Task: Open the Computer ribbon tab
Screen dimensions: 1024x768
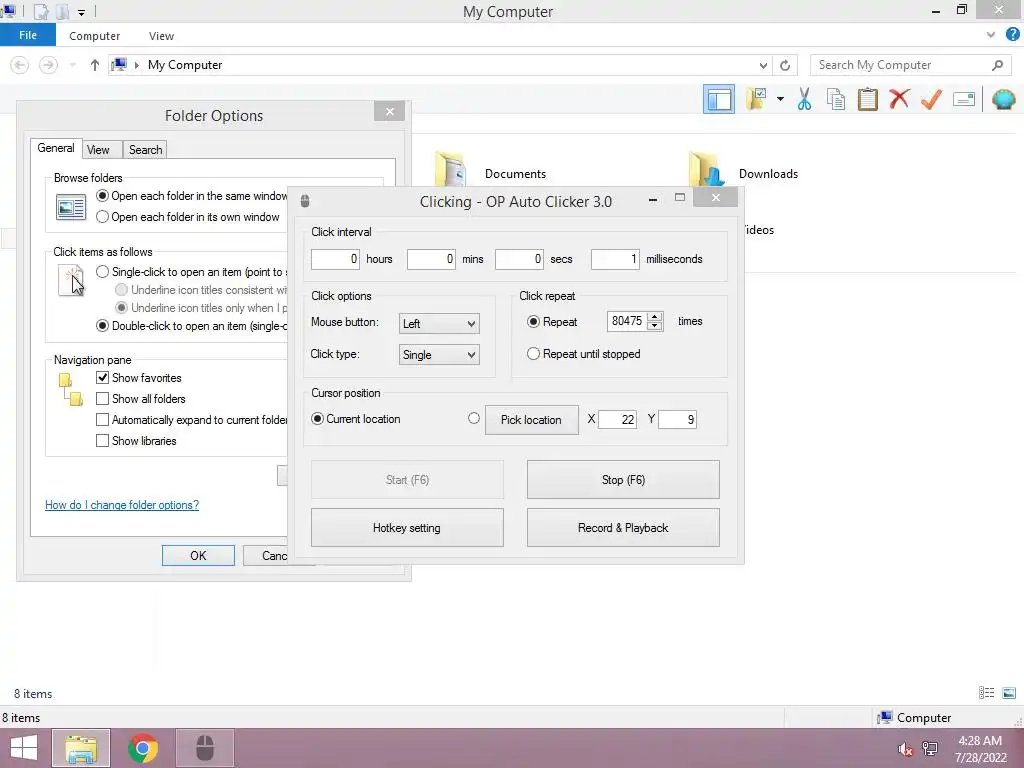Action: [94, 36]
